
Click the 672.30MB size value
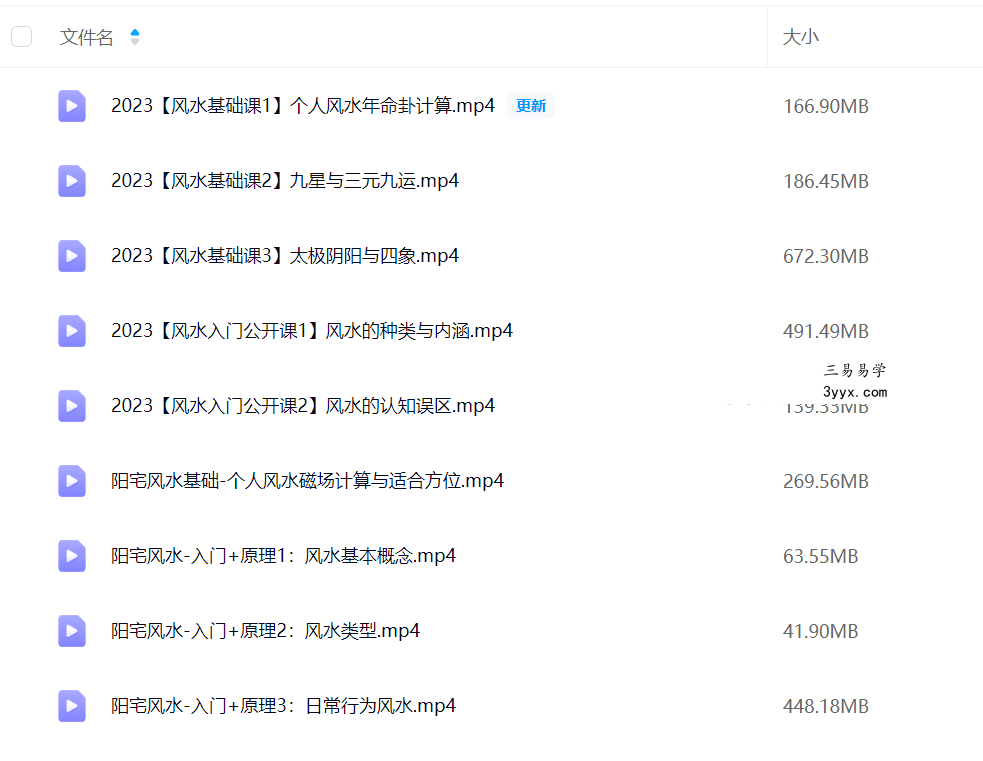tap(826, 256)
